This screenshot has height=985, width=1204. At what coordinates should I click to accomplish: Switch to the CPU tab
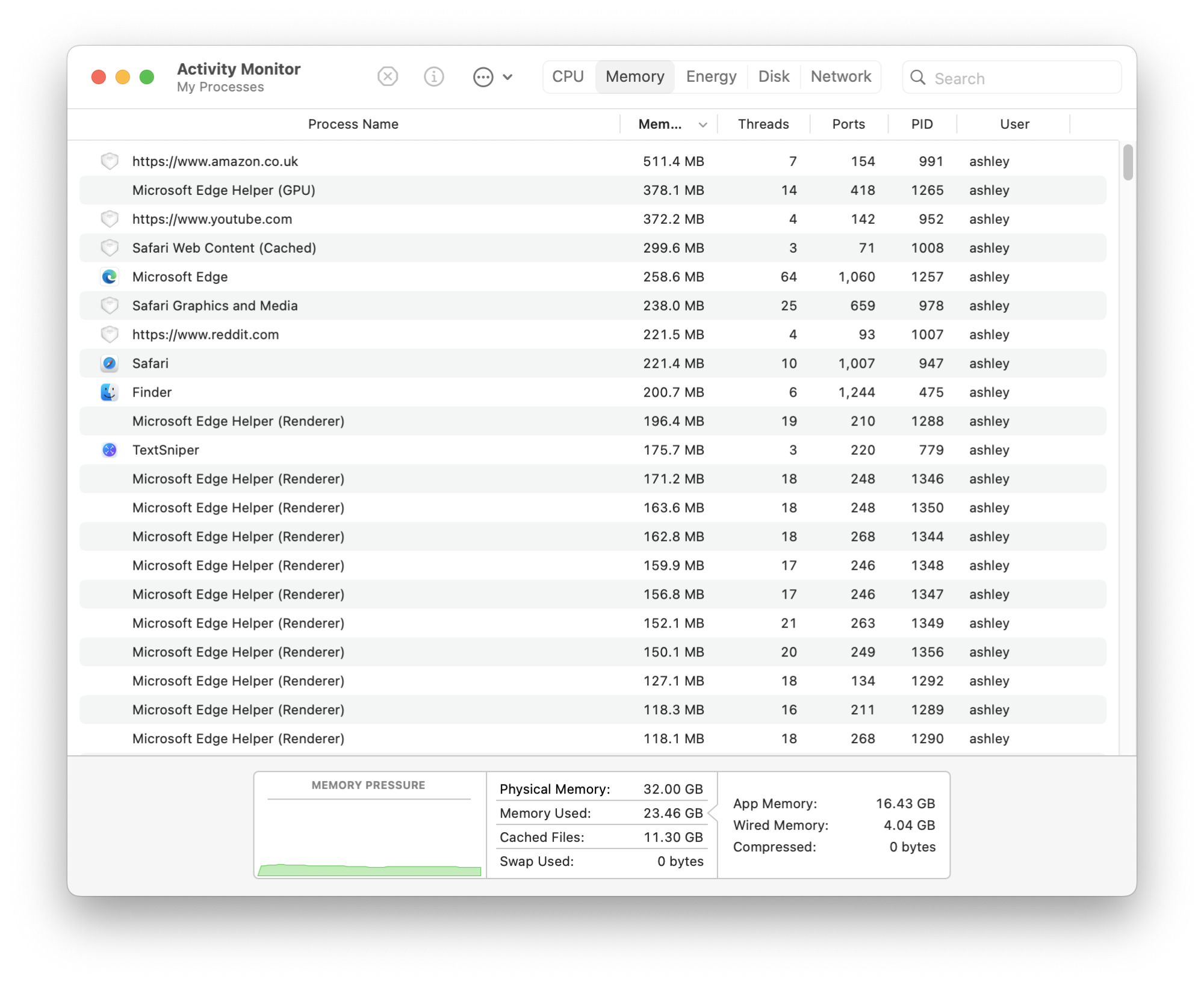(568, 77)
